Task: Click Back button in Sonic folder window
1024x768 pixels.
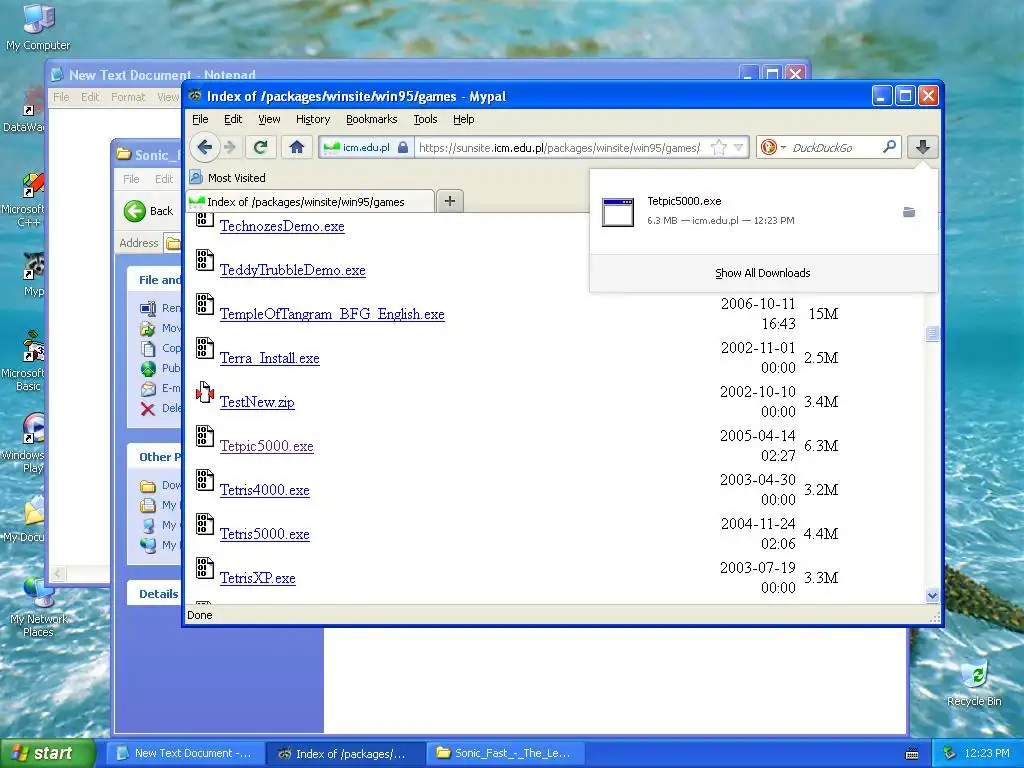Action: (149, 211)
